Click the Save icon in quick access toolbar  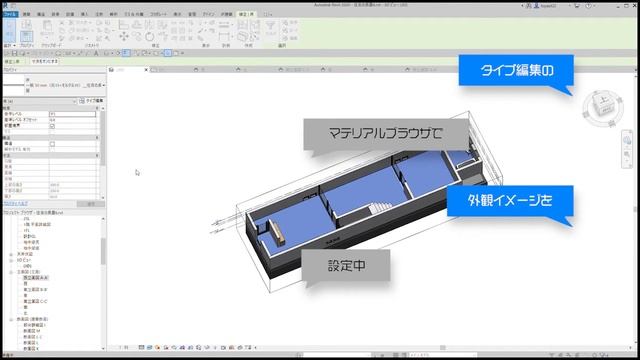pos(15,53)
